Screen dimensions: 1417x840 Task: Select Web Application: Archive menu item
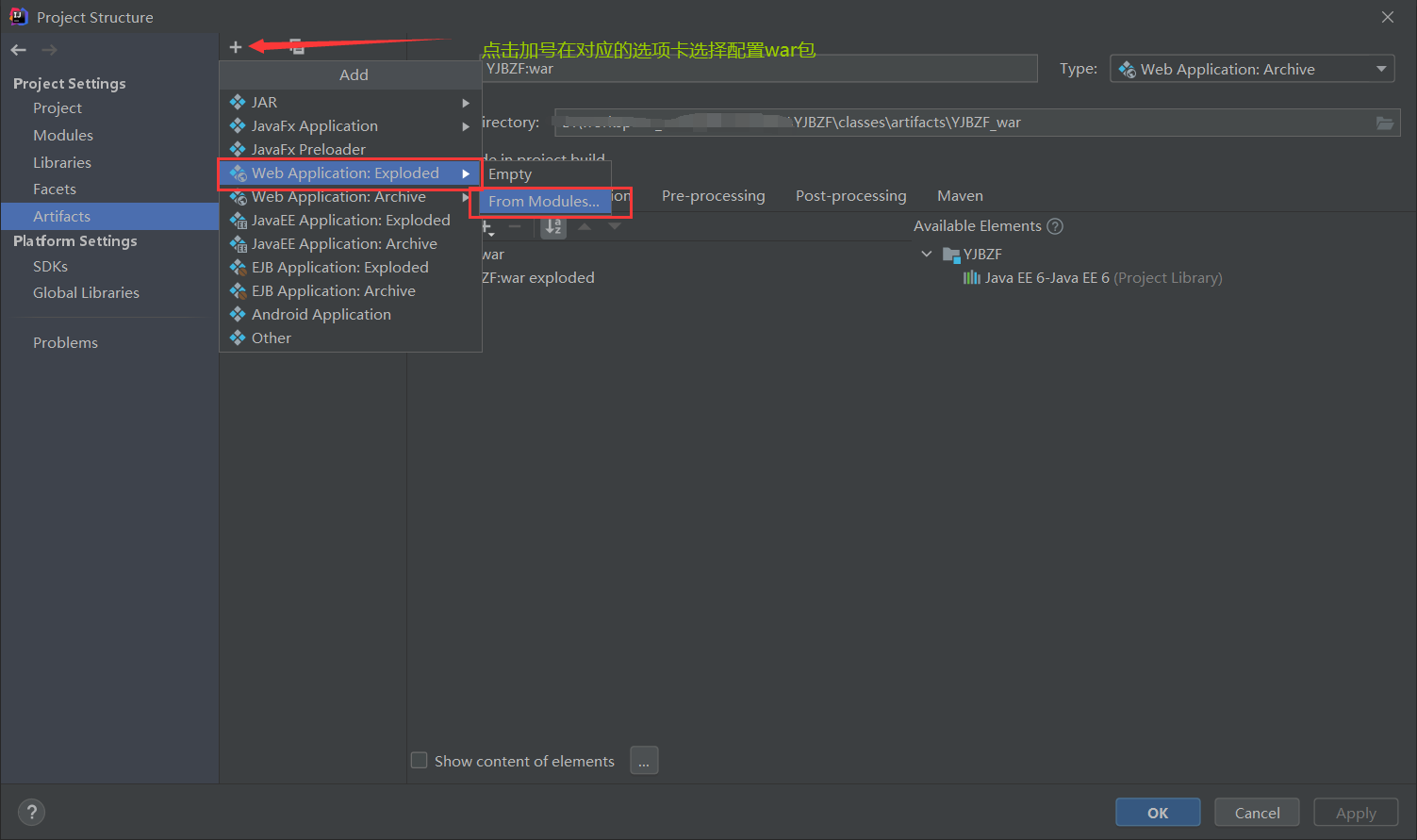351,197
